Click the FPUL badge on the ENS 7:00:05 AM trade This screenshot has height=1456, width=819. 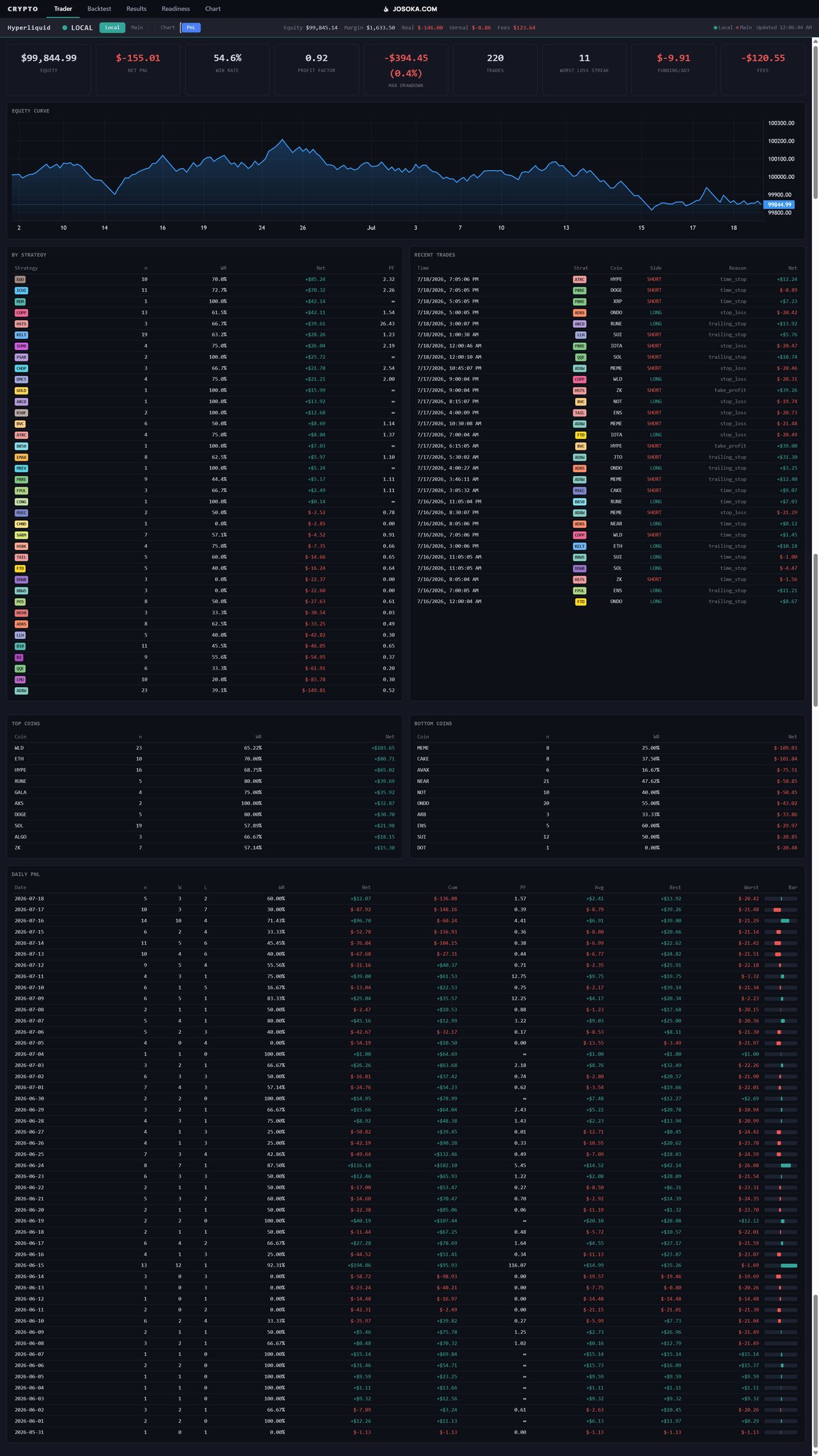point(580,590)
